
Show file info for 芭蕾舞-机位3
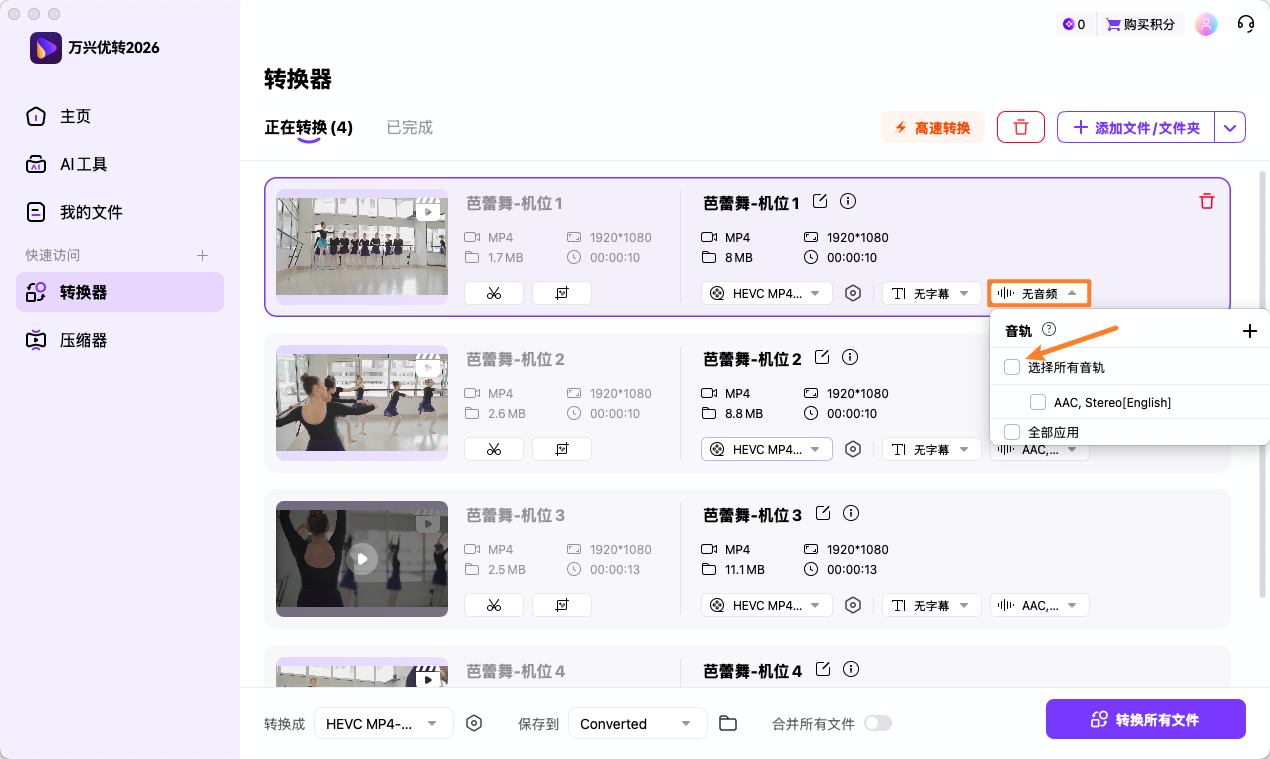tap(851, 514)
